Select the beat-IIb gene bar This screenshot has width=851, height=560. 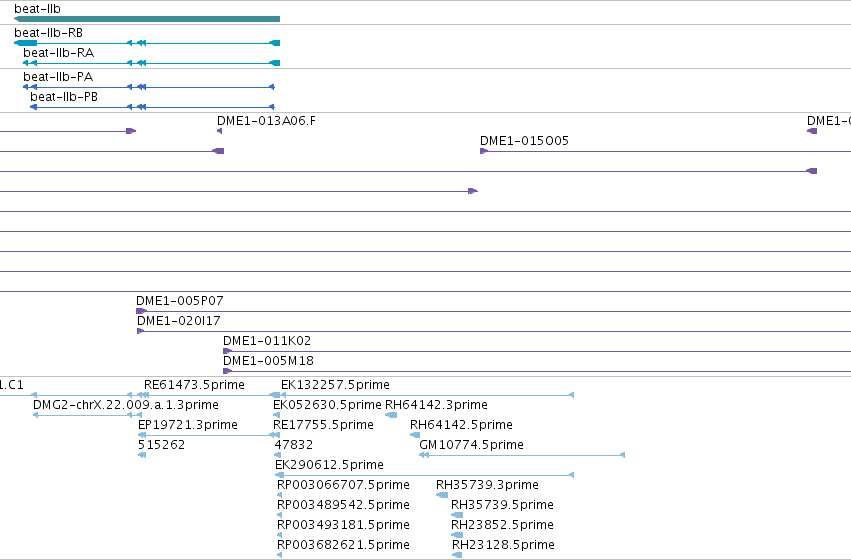[147, 19]
